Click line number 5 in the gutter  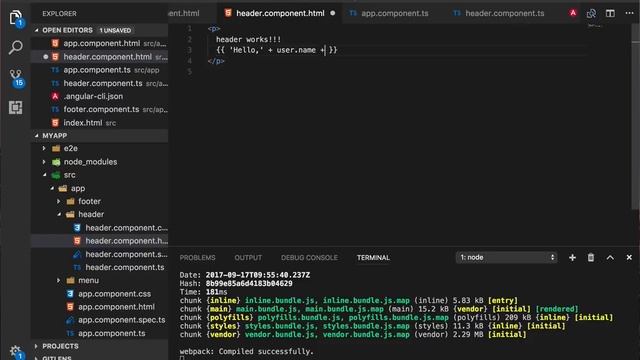coord(189,71)
